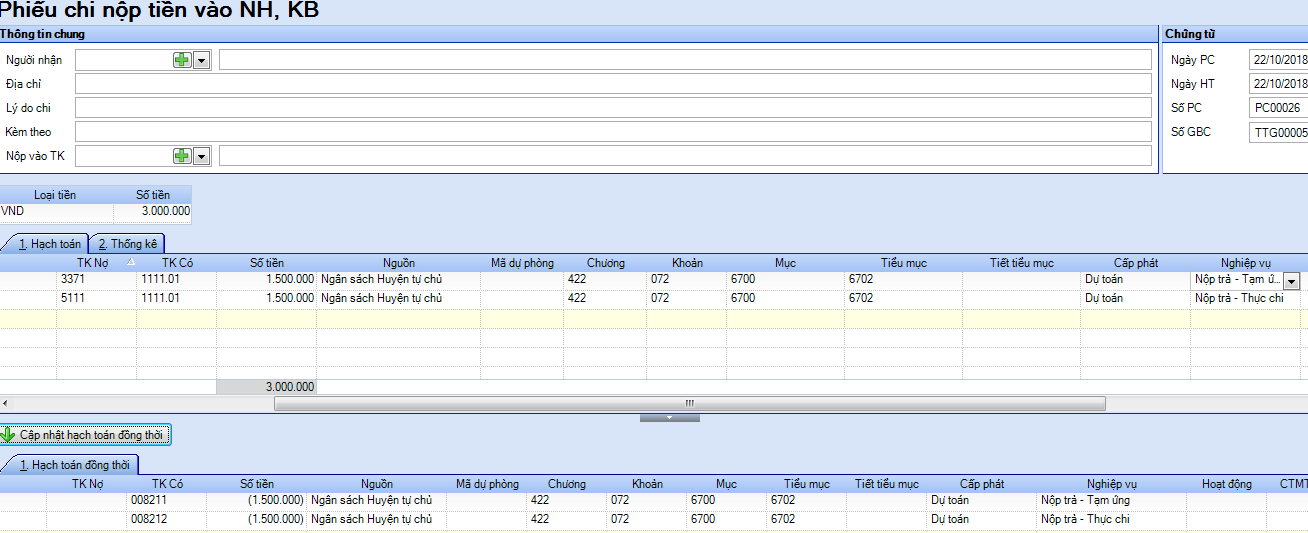Click green arrow icon on Cập nhật hạch toán đồng thời
Screen dimensions: 1308x533
coord(8,435)
